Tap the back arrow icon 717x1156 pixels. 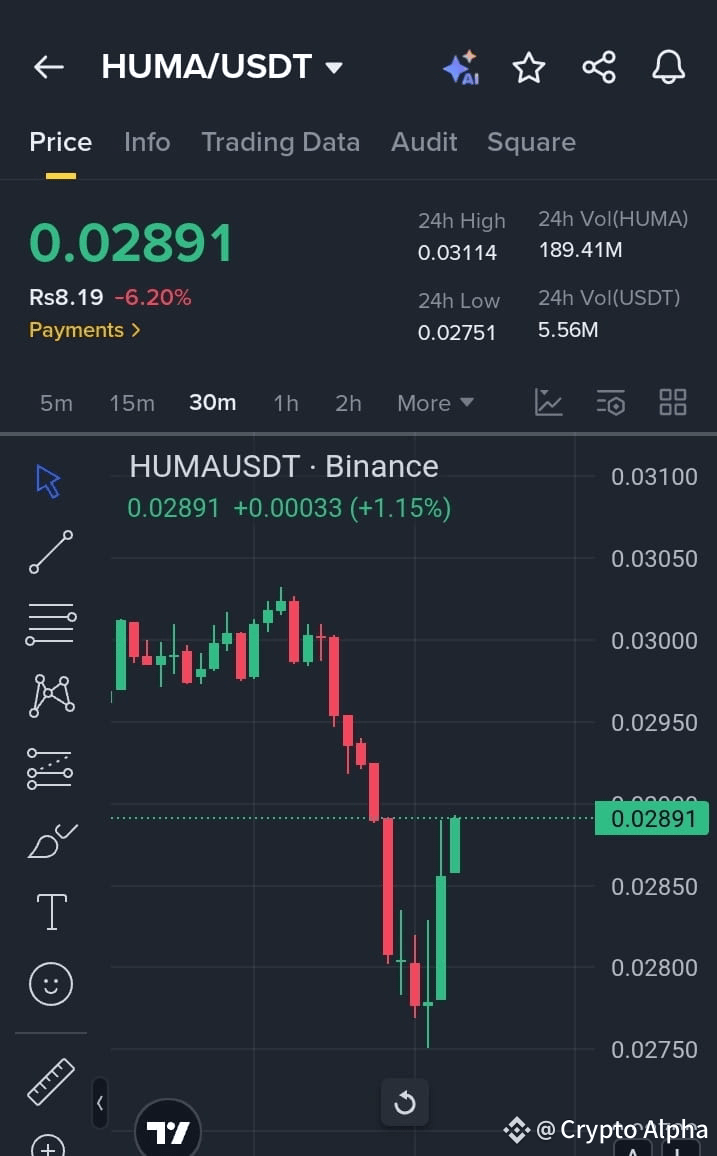pos(49,67)
